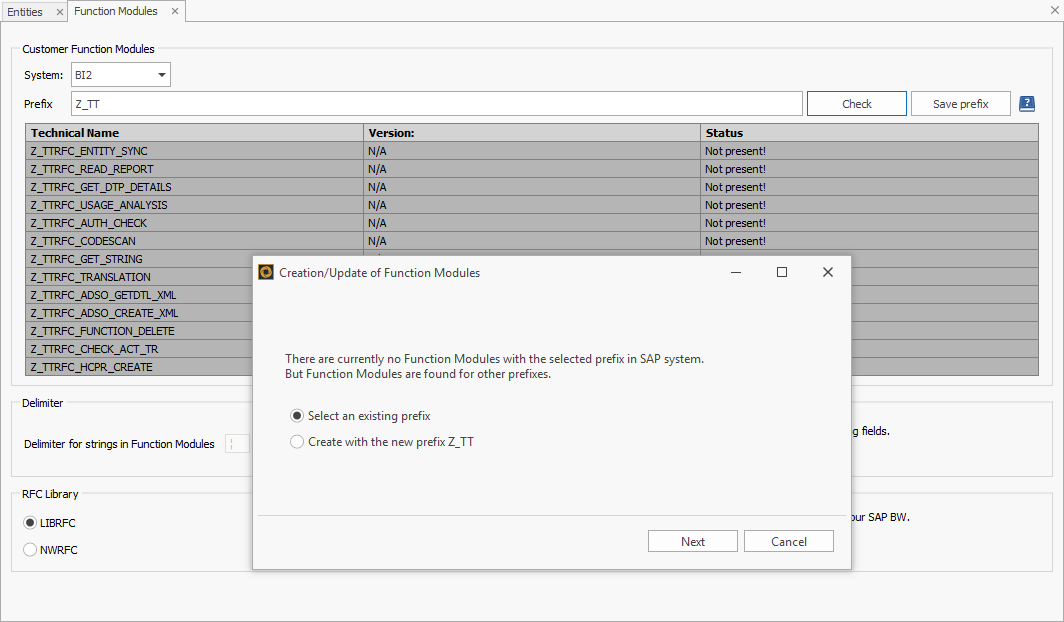Viewport: 1064px width, 622px height.
Task: Switch to the Entities tab
Action: pos(27,11)
